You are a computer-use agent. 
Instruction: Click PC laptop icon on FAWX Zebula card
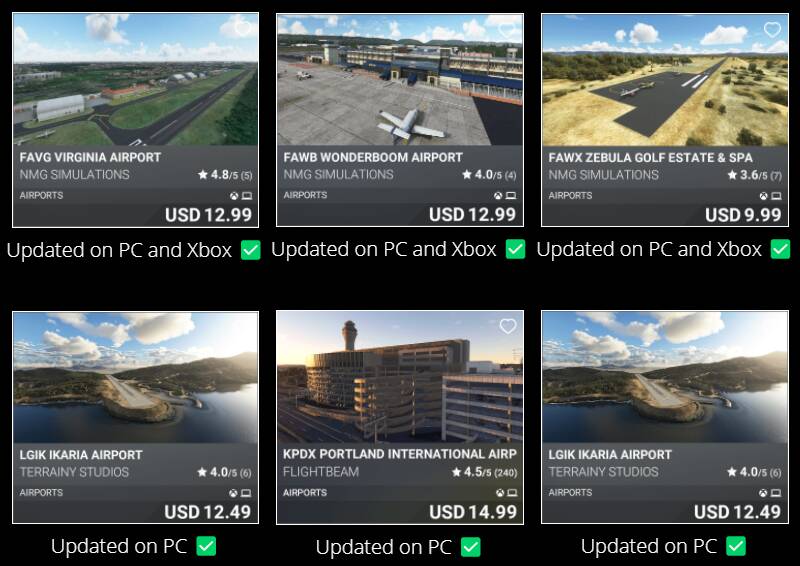coord(777,196)
